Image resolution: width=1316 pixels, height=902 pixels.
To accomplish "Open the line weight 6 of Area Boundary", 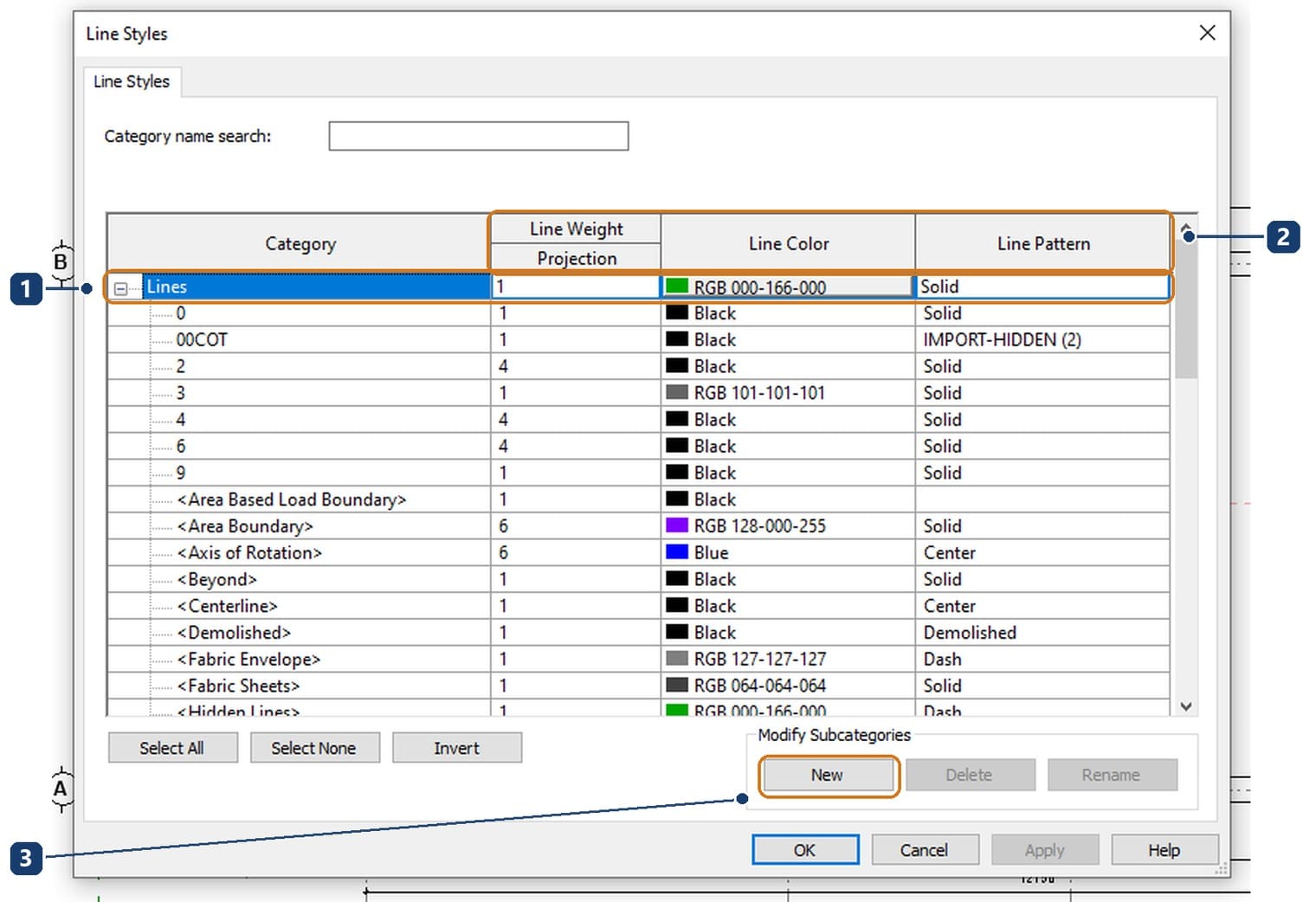I will point(576,526).
